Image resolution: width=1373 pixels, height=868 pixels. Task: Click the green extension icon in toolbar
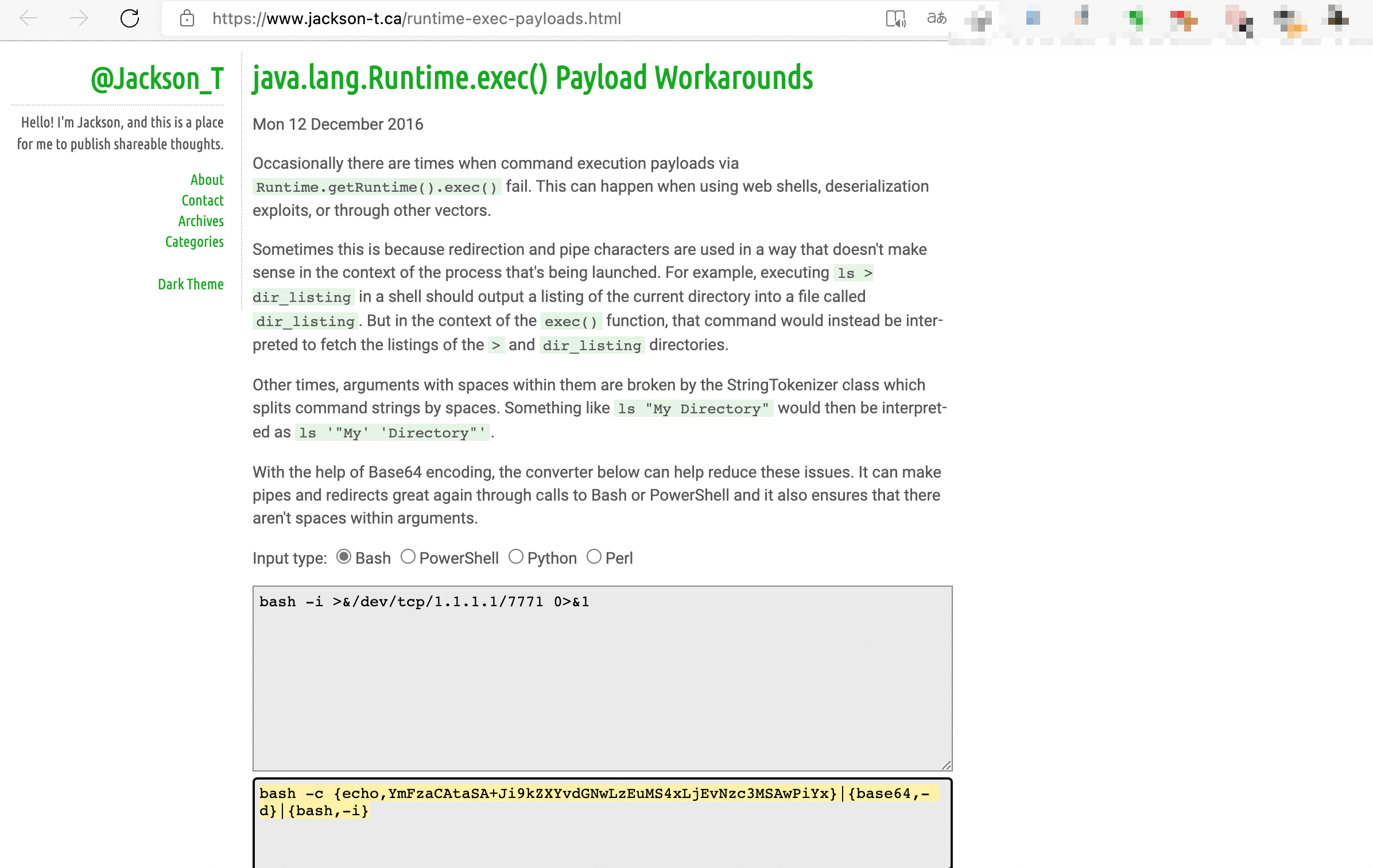click(x=1135, y=18)
